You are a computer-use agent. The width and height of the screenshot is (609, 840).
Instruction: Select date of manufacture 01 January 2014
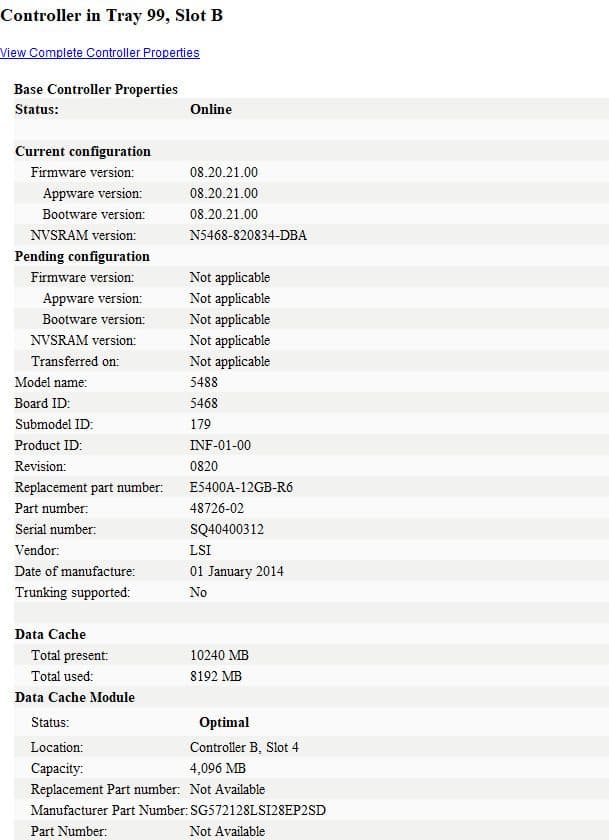[236, 572]
